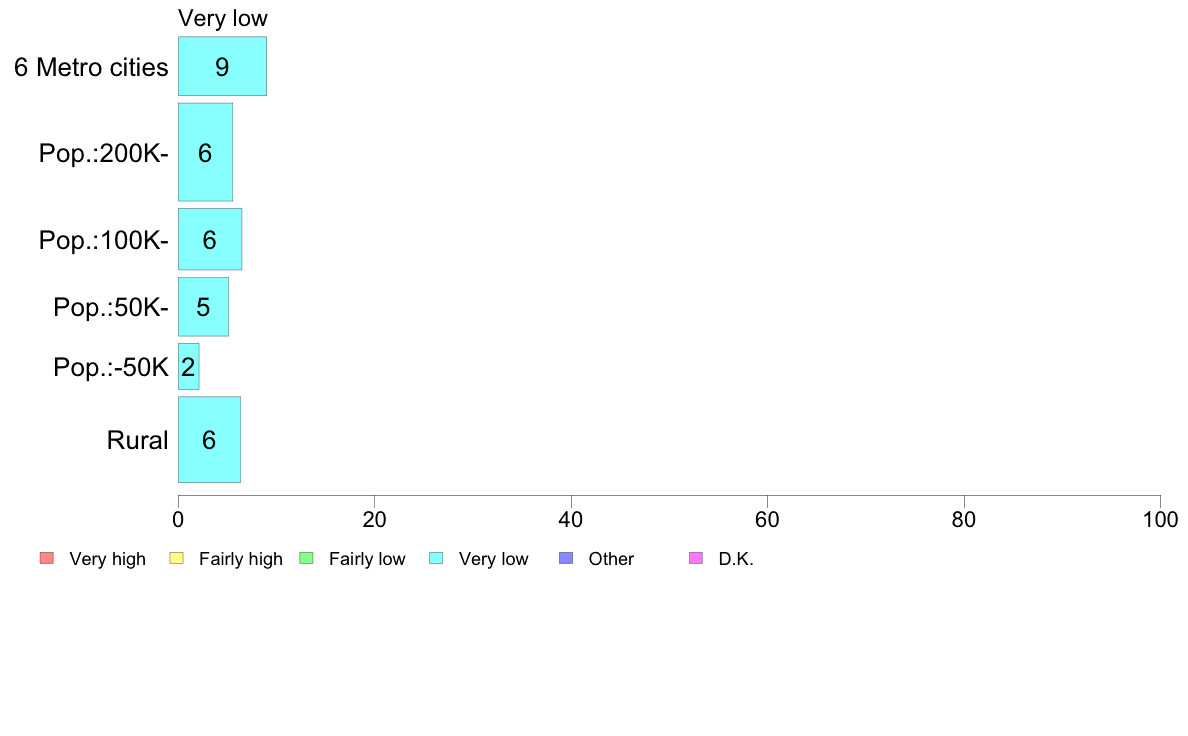Click the Pop.:-50K category label
Viewport: 1188px width, 736px height.
[111, 368]
